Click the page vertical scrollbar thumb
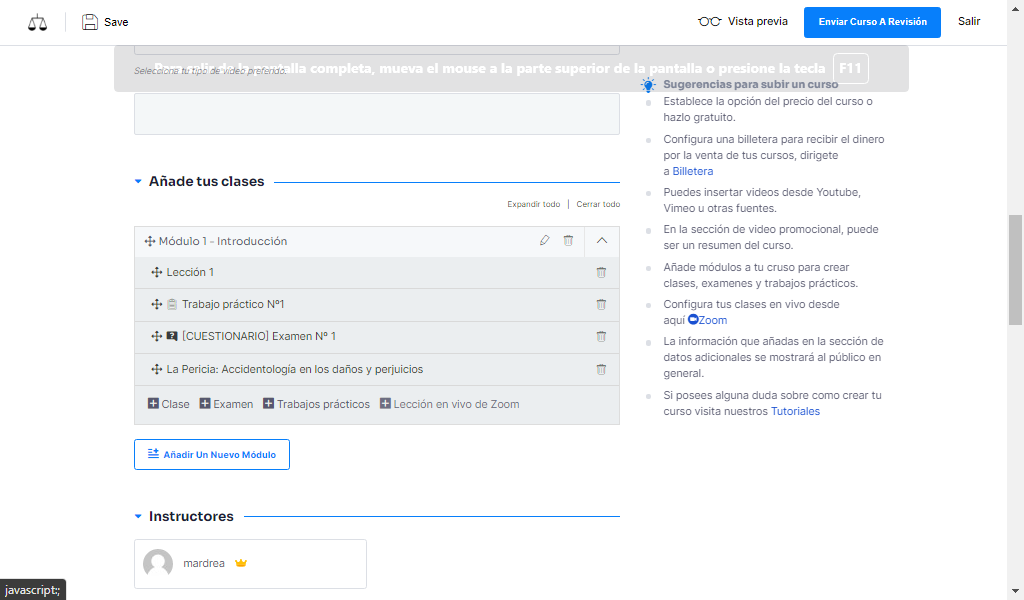Viewport: 1024px width, 600px height. click(1016, 270)
